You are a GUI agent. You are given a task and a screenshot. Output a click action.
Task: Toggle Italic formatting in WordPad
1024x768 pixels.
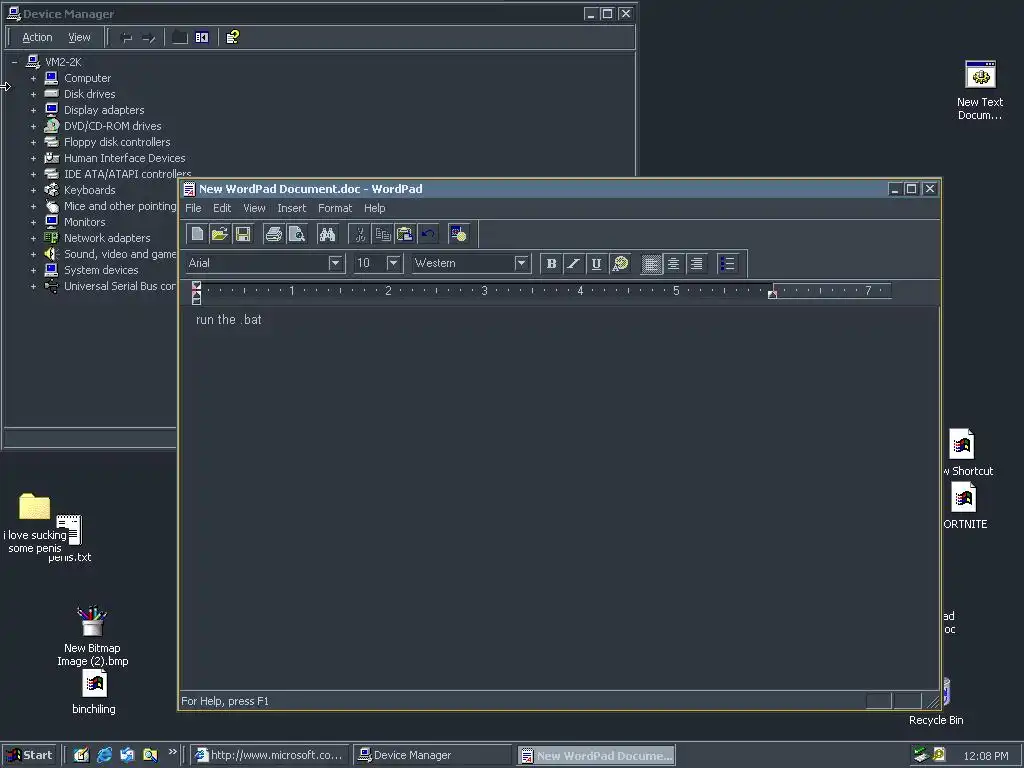coord(573,263)
